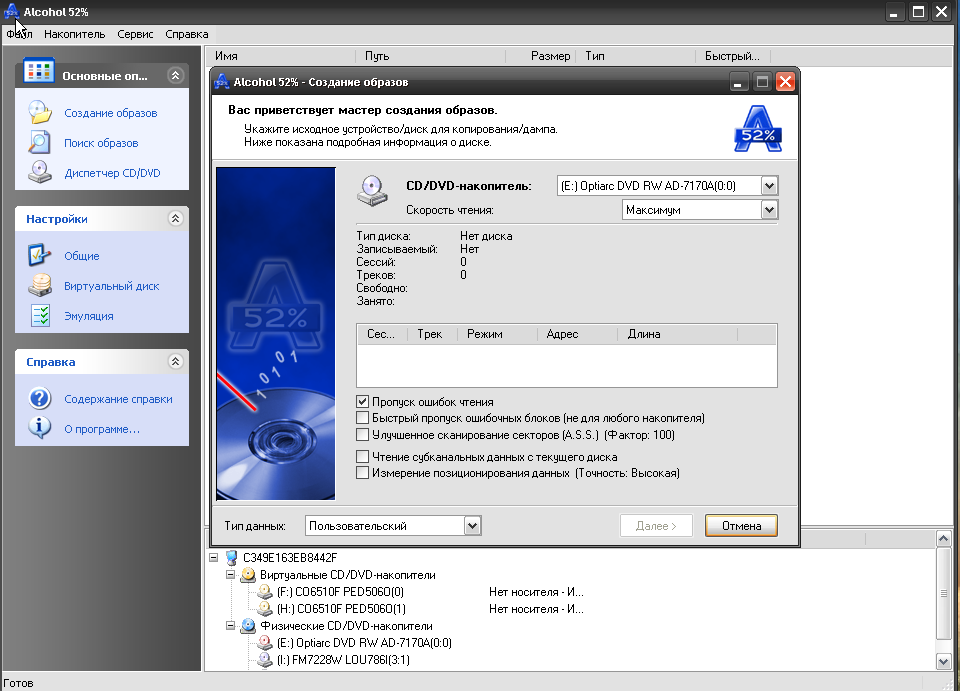Screen dimensions: 960x691
Task: Click the Alcohol 52% logo in wizard header
Action: (757, 129)
